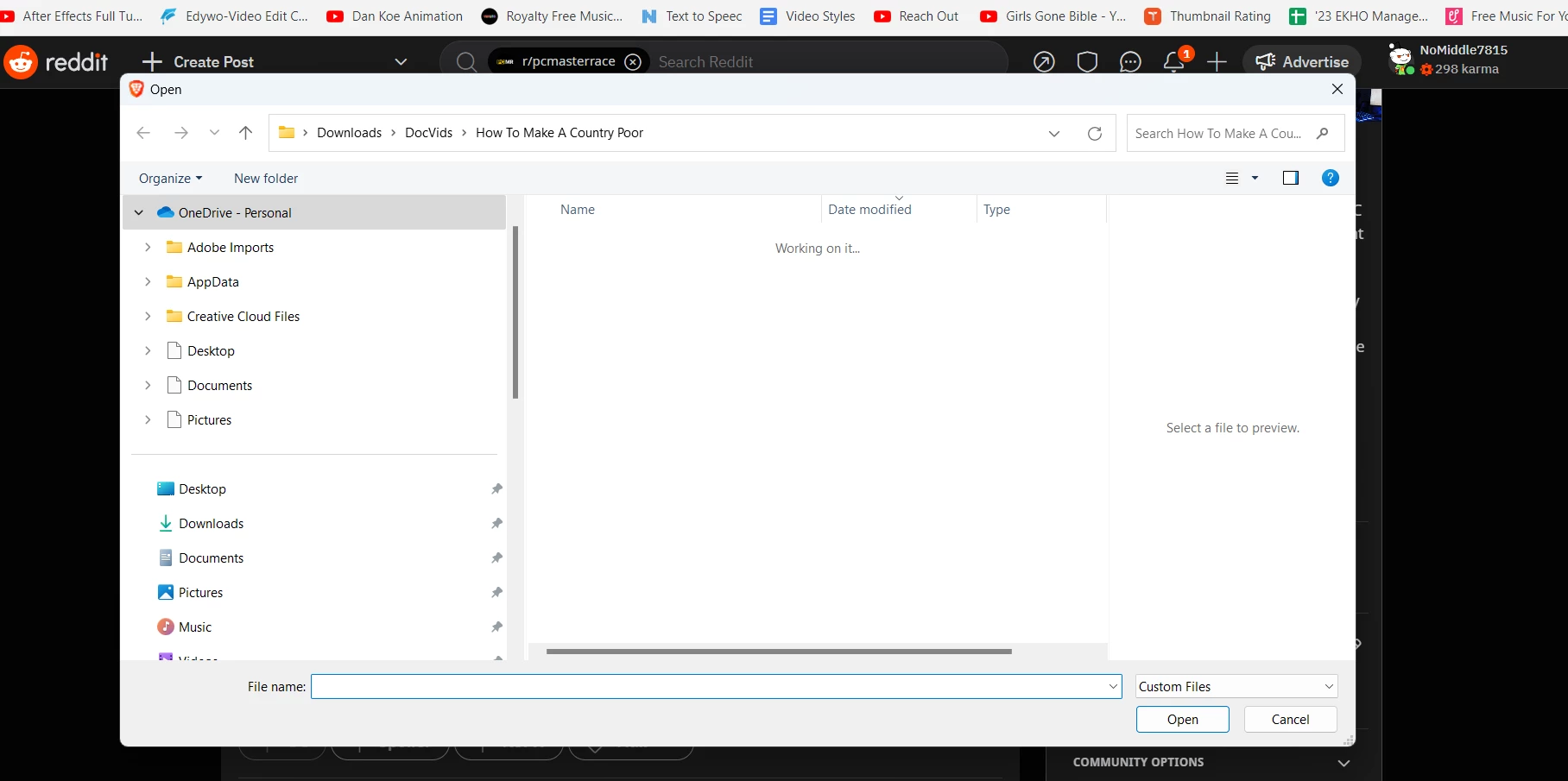Click the Reddit plus create icon
This screenshot has width=1568, height=781.
coord(1217,62)
